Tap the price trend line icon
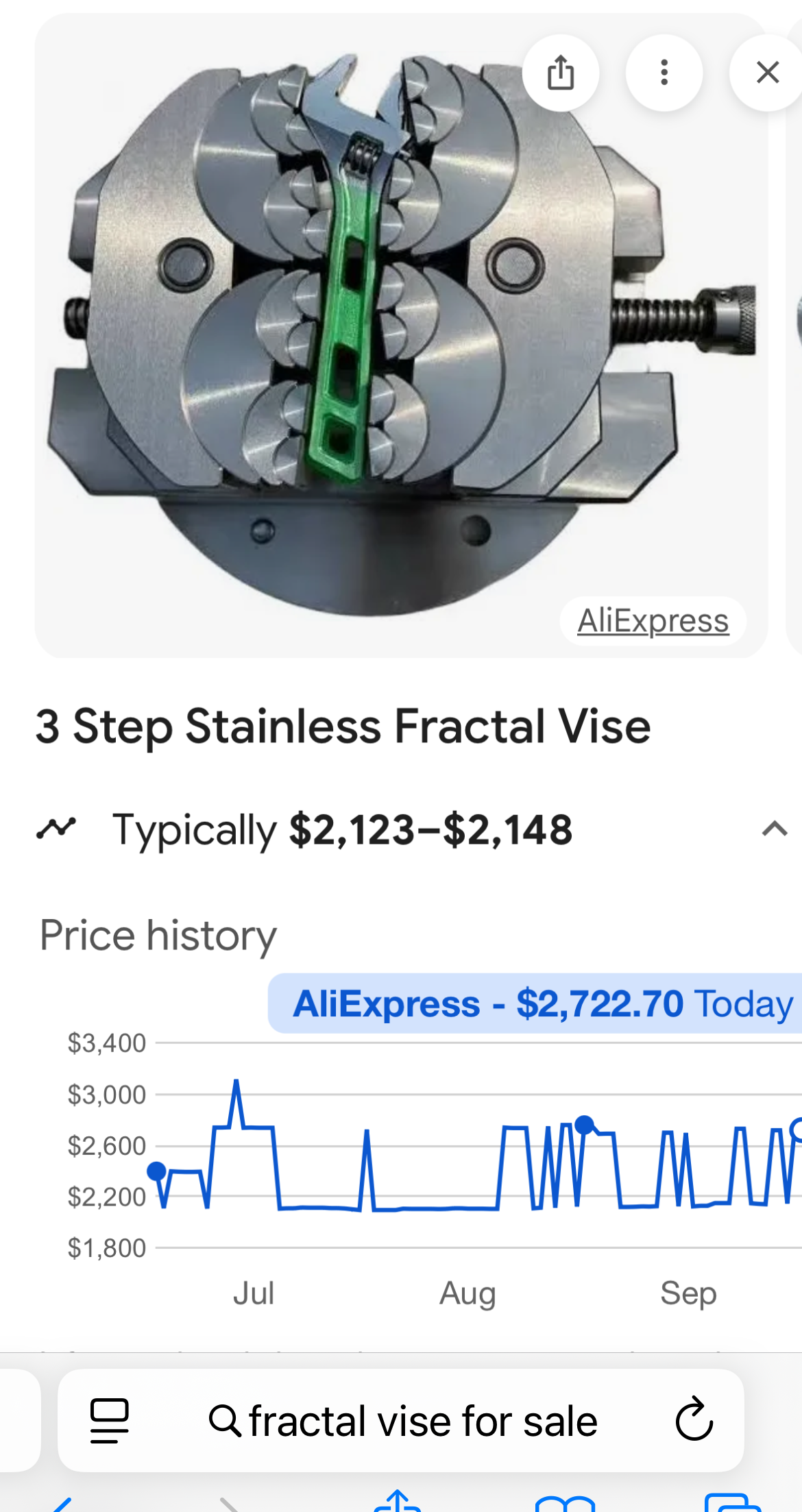Image resolution: width=802 pixels, height=1512 pixels. tap(56, 829)
